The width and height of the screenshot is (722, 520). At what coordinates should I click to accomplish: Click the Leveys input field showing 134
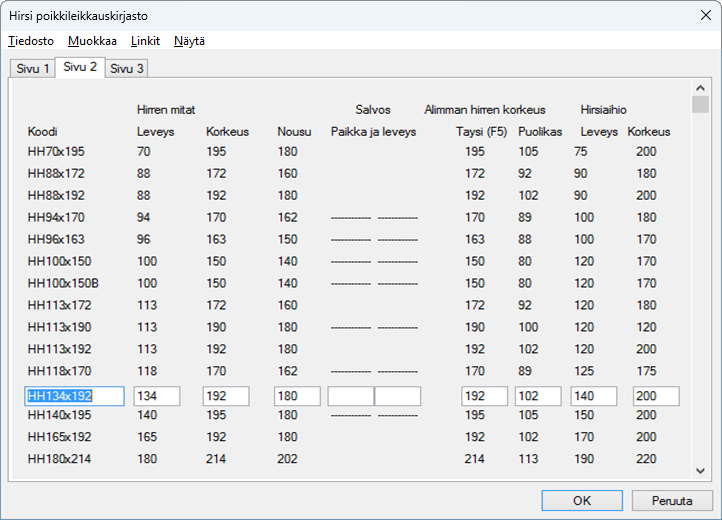157,396
